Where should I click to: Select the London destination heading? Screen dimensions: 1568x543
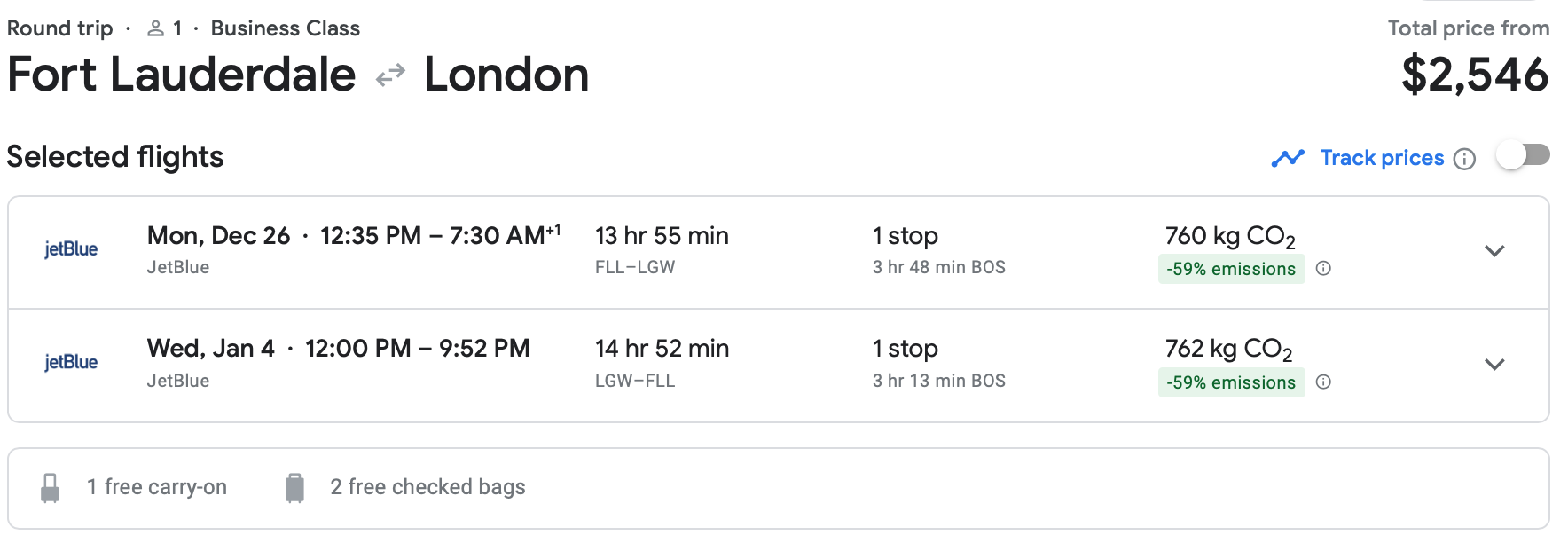click(506, 75)
